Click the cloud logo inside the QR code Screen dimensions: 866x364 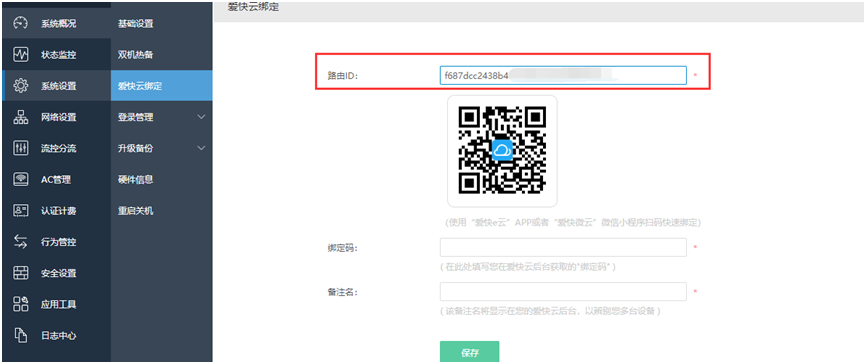tap(503, 150)
